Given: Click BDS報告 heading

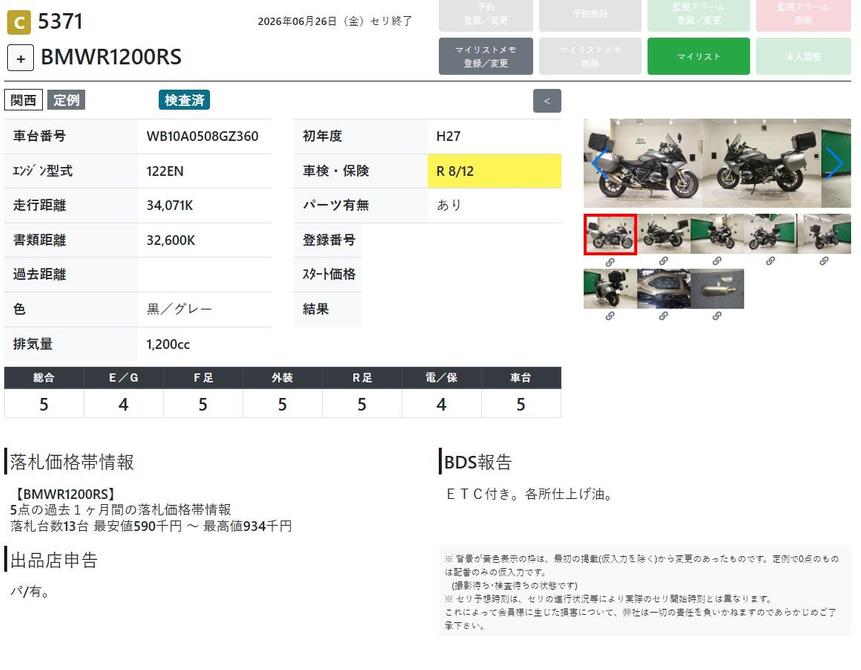Looking at the screenshot, I should (478, 462).
